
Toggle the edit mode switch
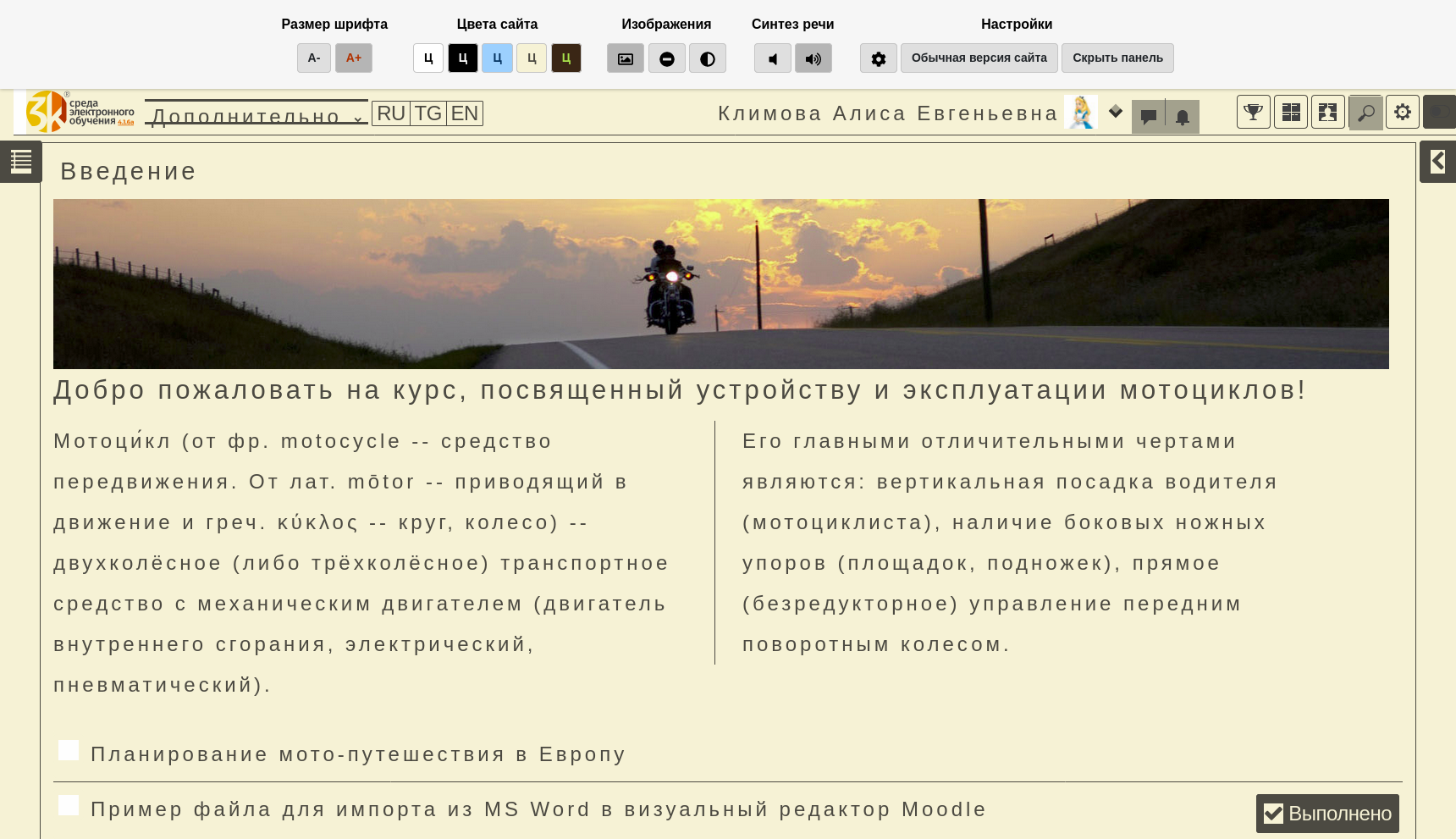(x=1439, y=112)
